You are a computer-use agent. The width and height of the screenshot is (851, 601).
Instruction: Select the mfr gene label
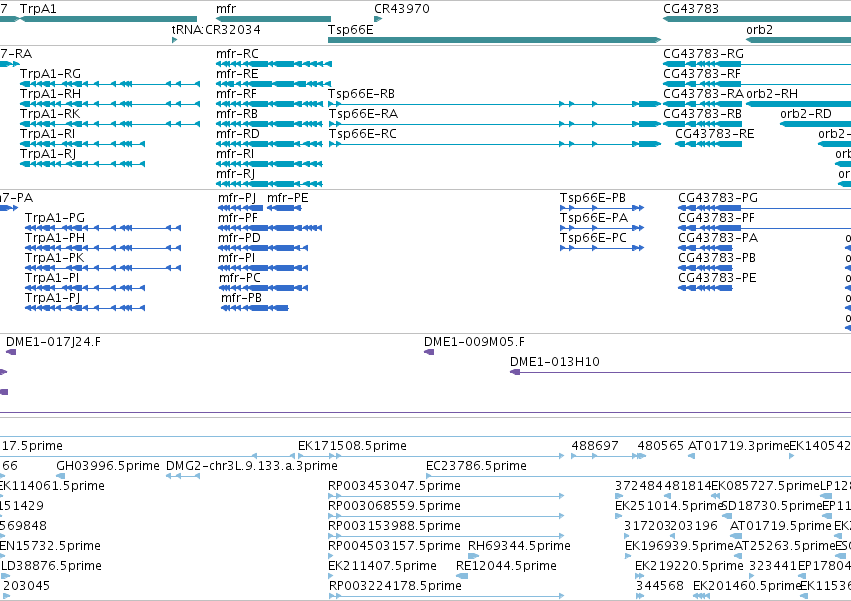pos(226,9)
